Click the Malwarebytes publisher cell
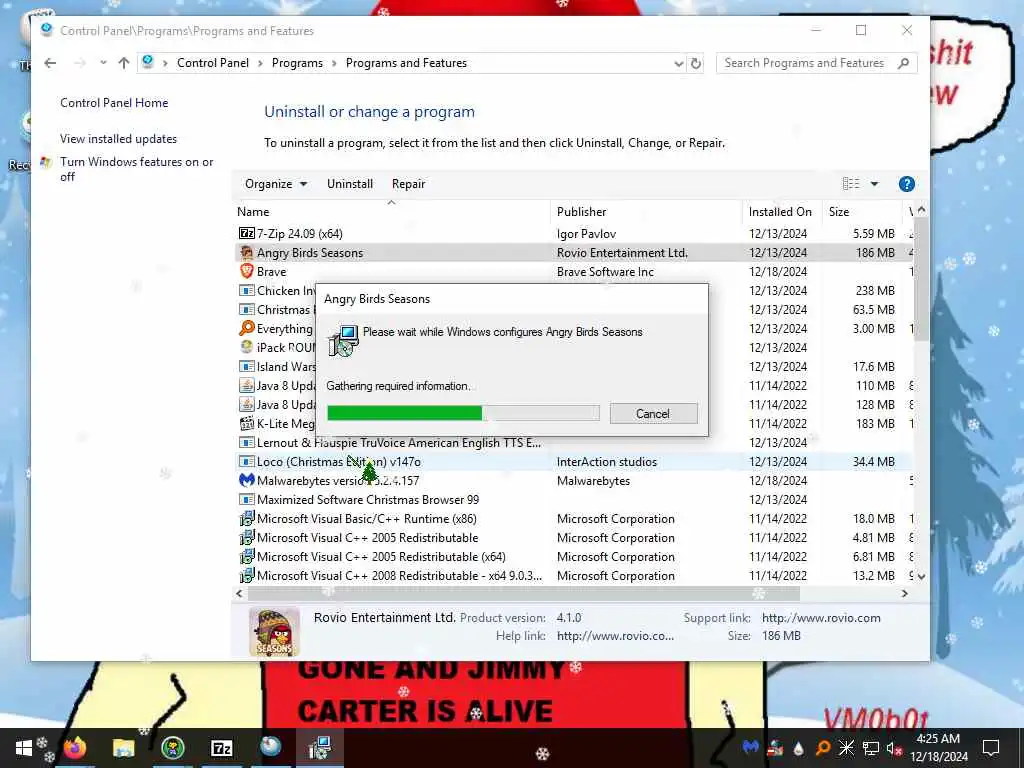Image resolution: width=1024 pixels, height=768 pixels. [593, 481]
